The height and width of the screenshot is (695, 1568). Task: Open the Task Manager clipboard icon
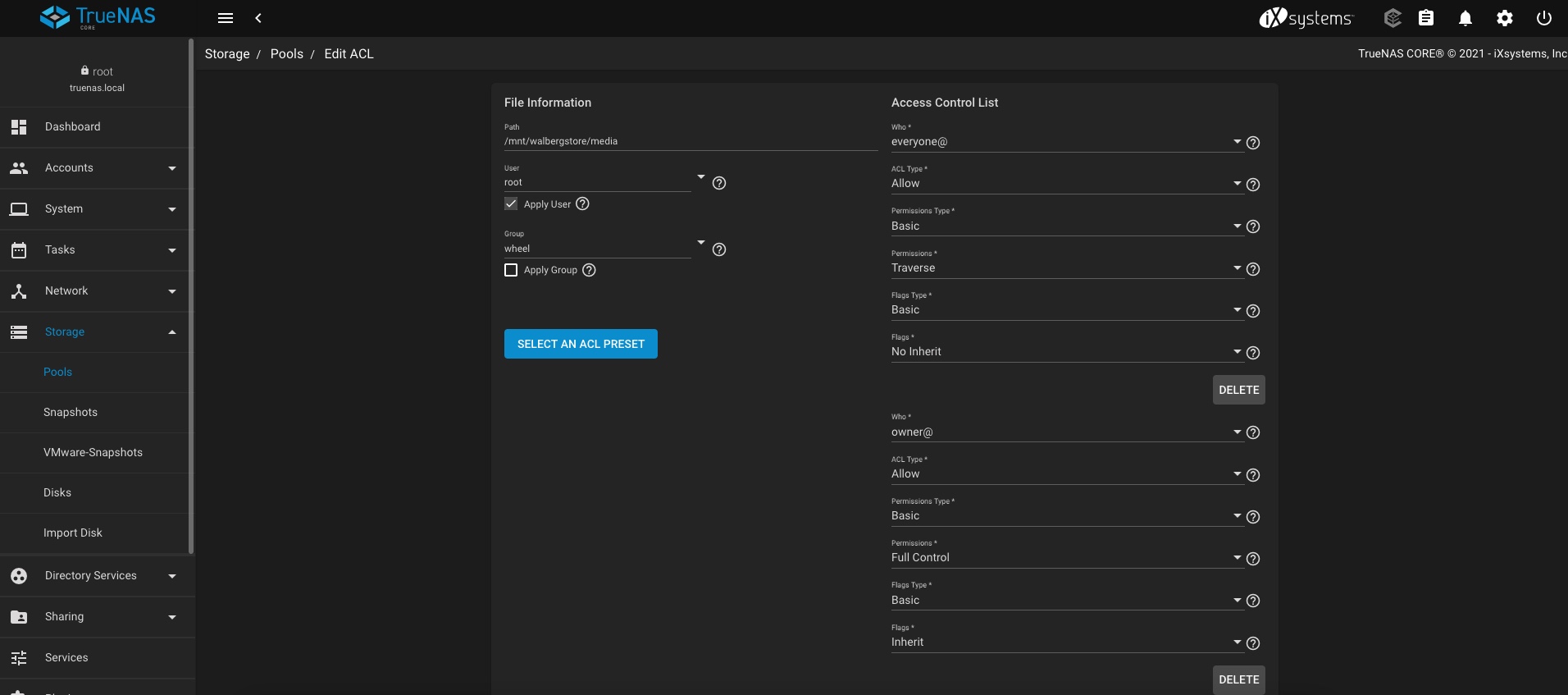pos(1426,18)
